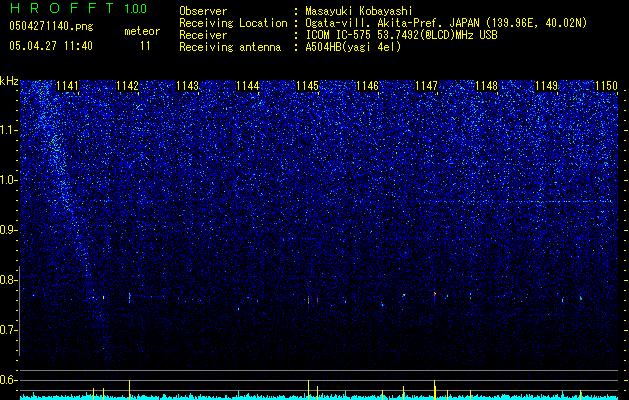Screen dimensions: 629x400
Task: Select the file name 0504271140.png
Action: coord(51,27)
